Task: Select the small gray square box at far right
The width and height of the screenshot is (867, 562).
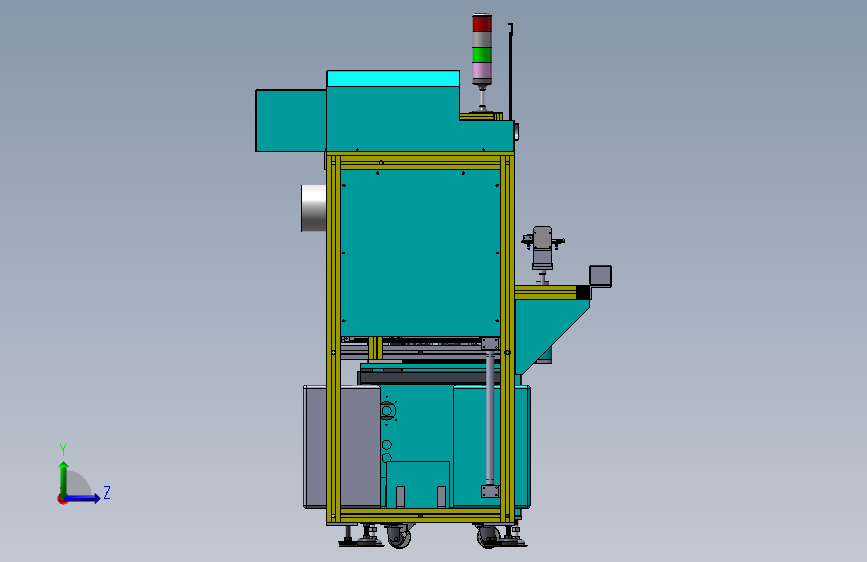Action: click(x=600, y=276)
